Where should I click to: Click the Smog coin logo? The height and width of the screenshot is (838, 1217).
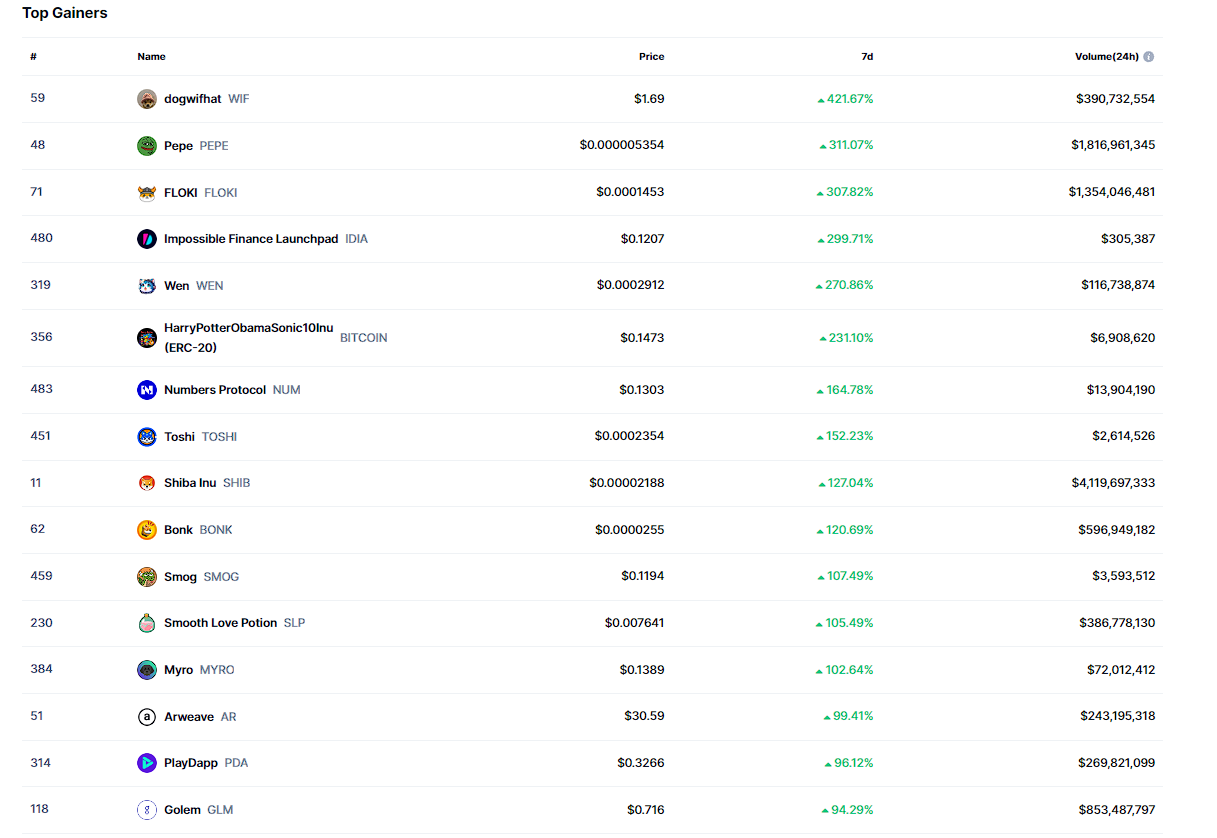(x=147, y=577)
